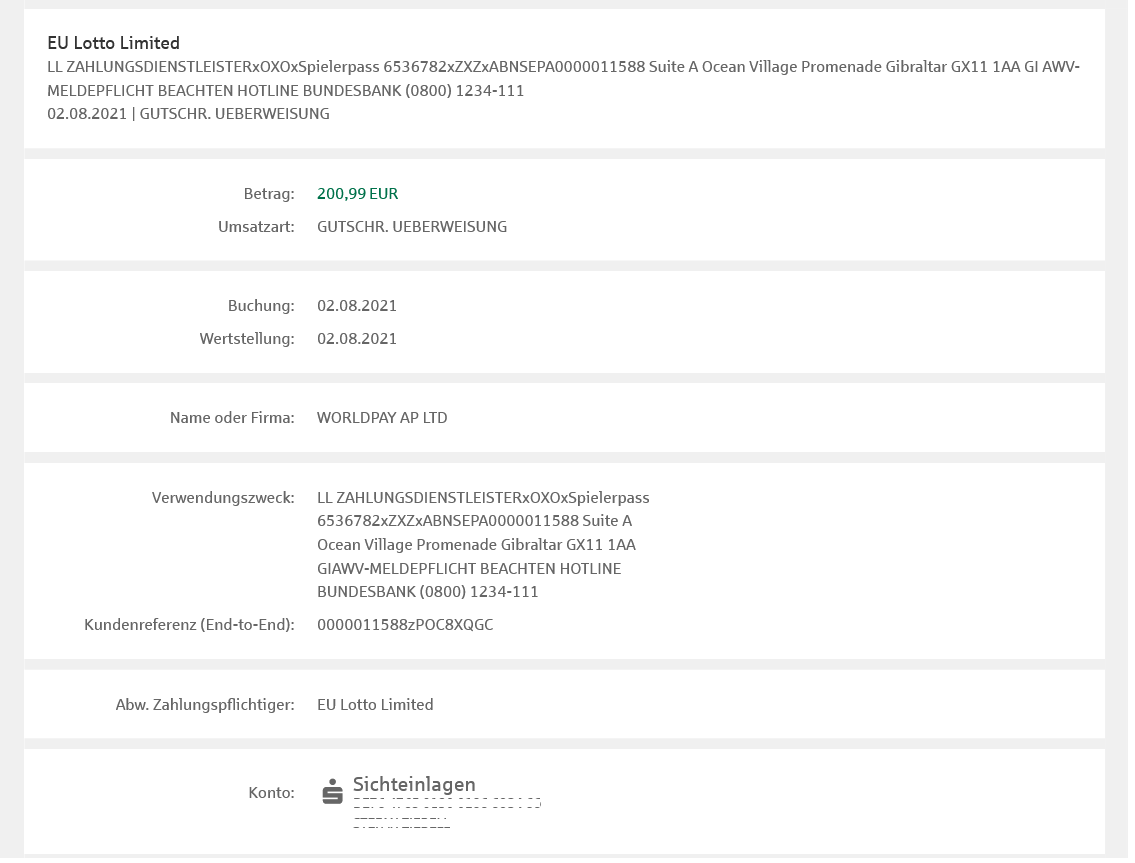
Task: Select the Wertstellung date 02.08.2021
Action: tap(357, 339)
